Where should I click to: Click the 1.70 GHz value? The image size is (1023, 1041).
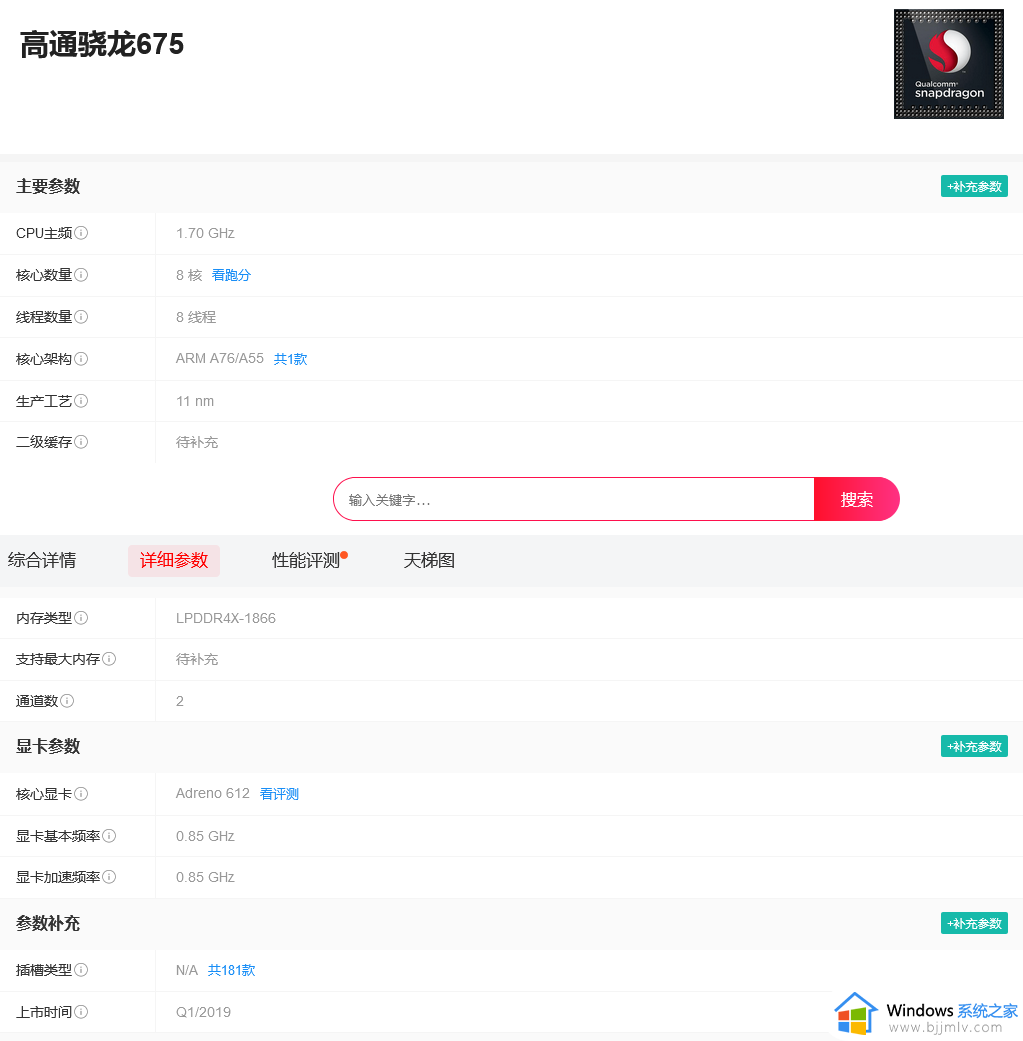click(205, 233)
